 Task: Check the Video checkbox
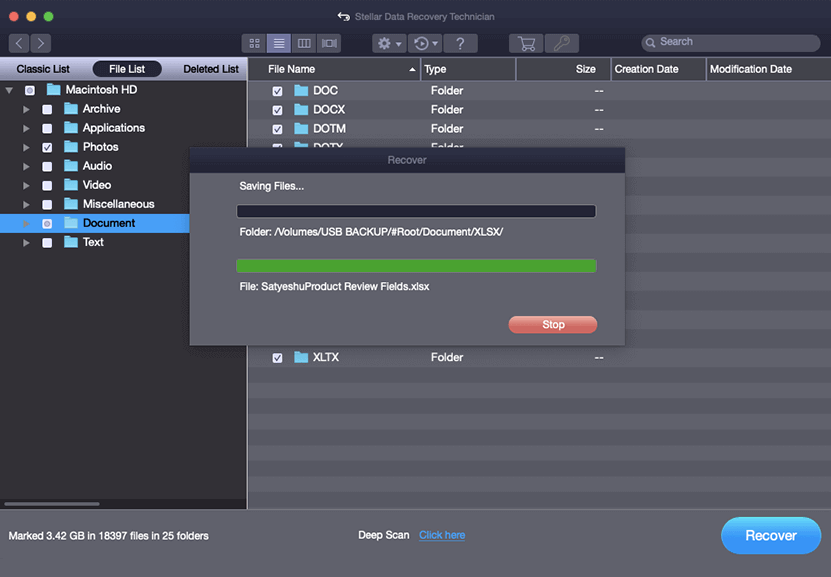47,185
